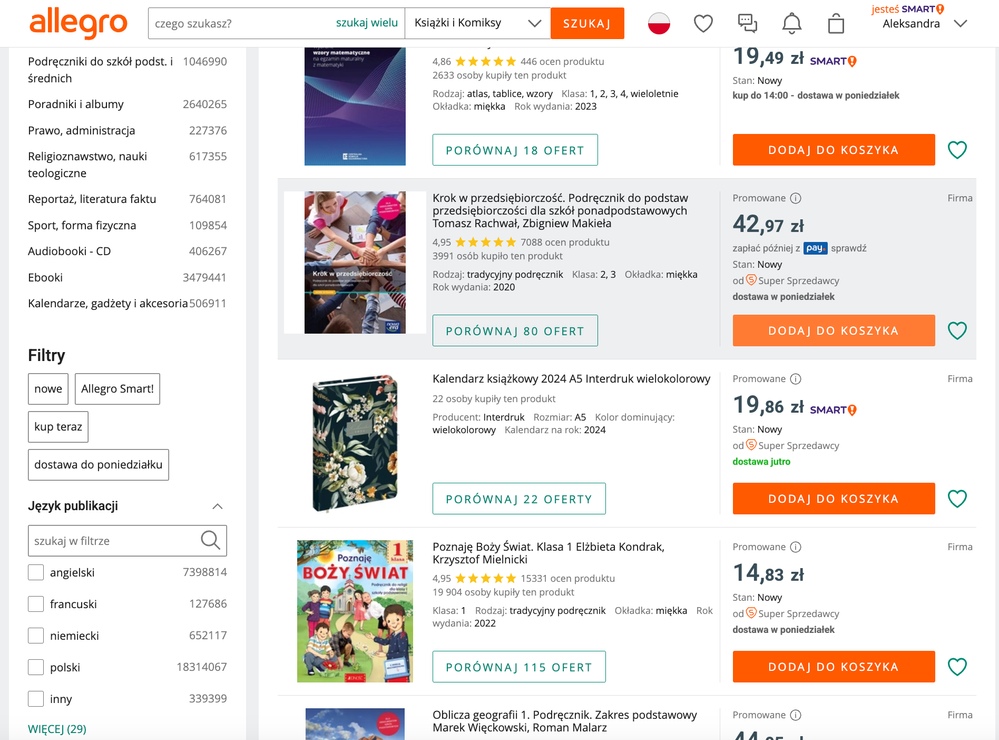Show info for Promowane on Poznaję Boży Świat
The image size is (999, 740).
click(x=795, y=547)
